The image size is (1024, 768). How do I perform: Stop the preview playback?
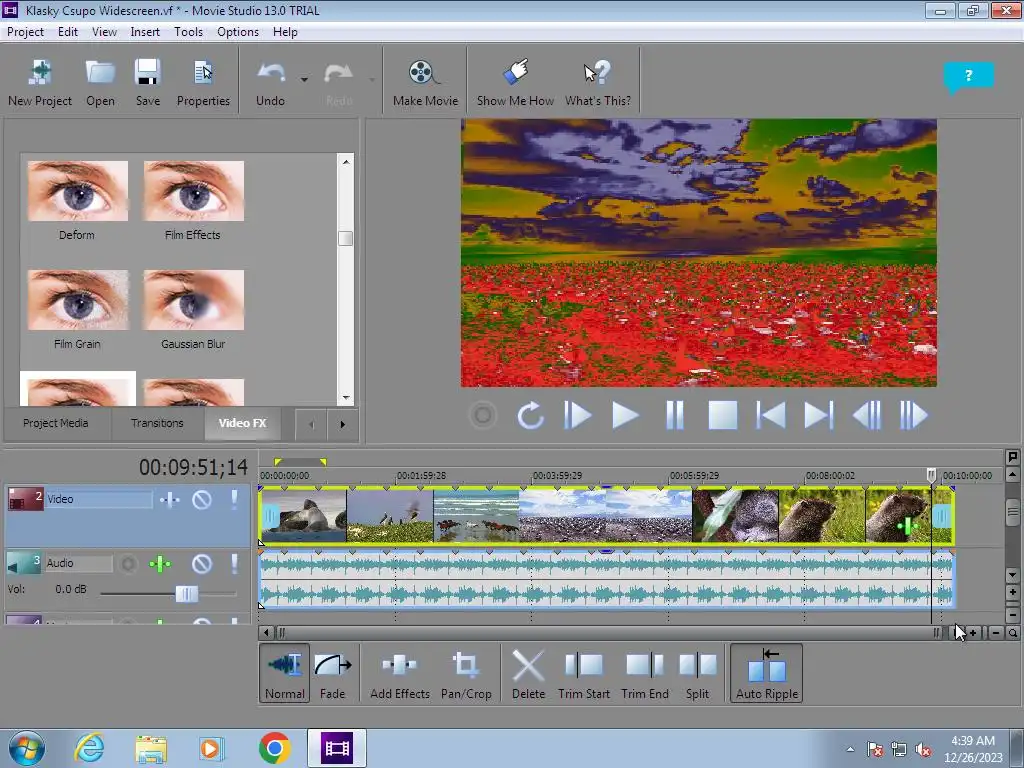[722, 415]
